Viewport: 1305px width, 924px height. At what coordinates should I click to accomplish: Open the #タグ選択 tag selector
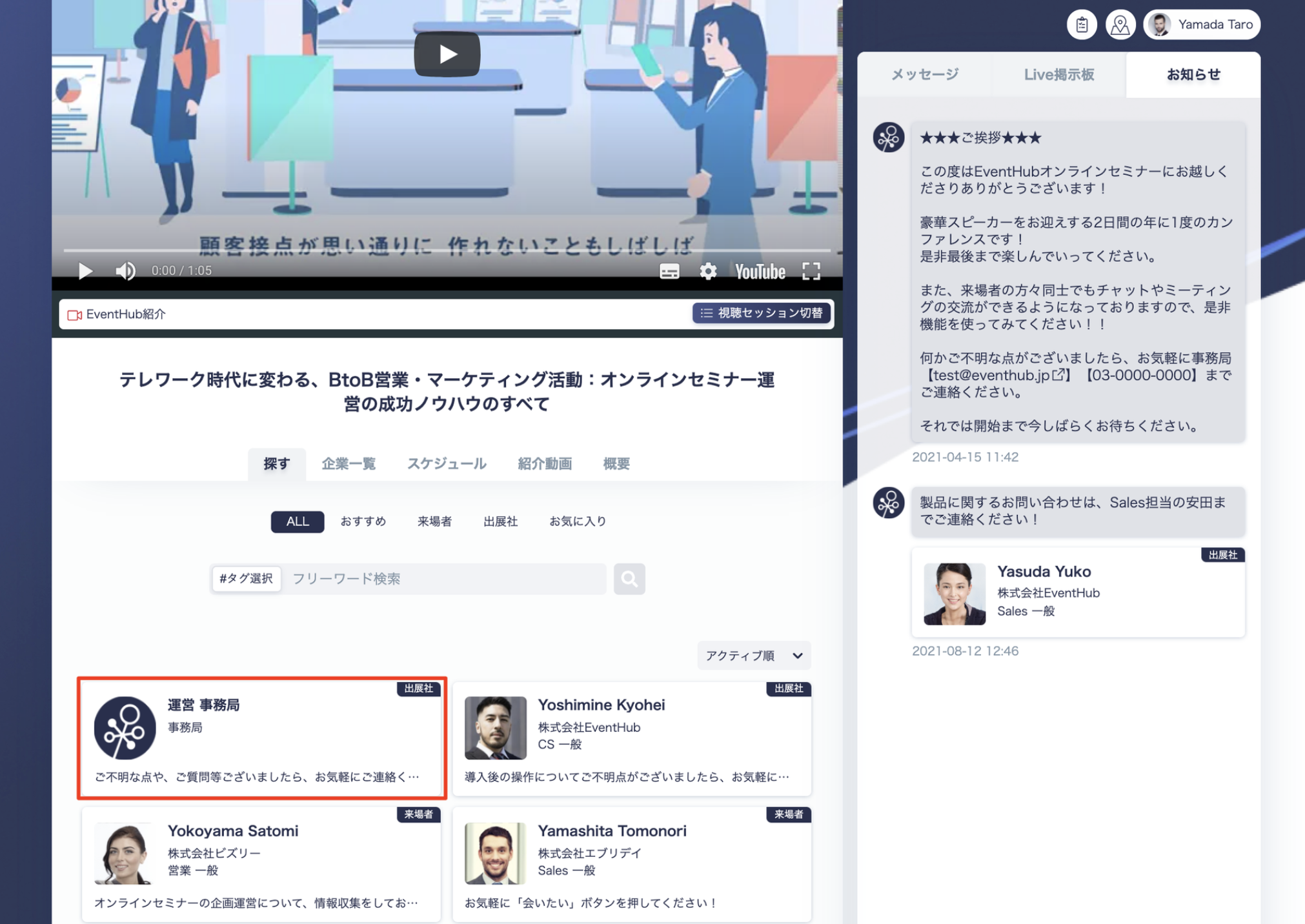[x=246, y=579]
